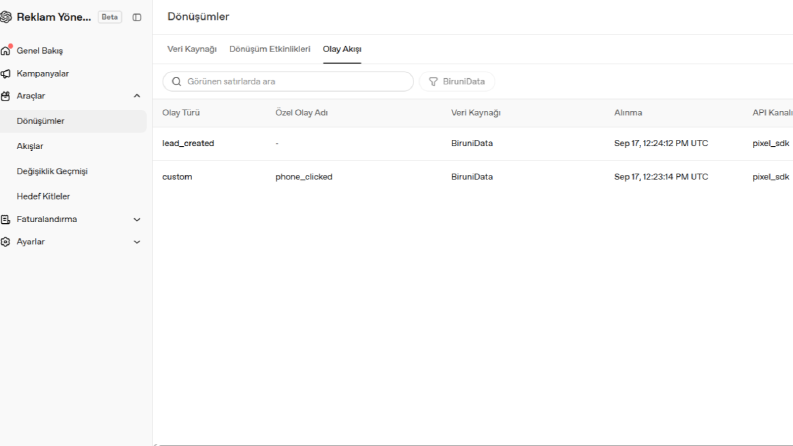This screenshot has width=793, height=446.
Task: Click the Dönüşümler page title
Action: 198,17
